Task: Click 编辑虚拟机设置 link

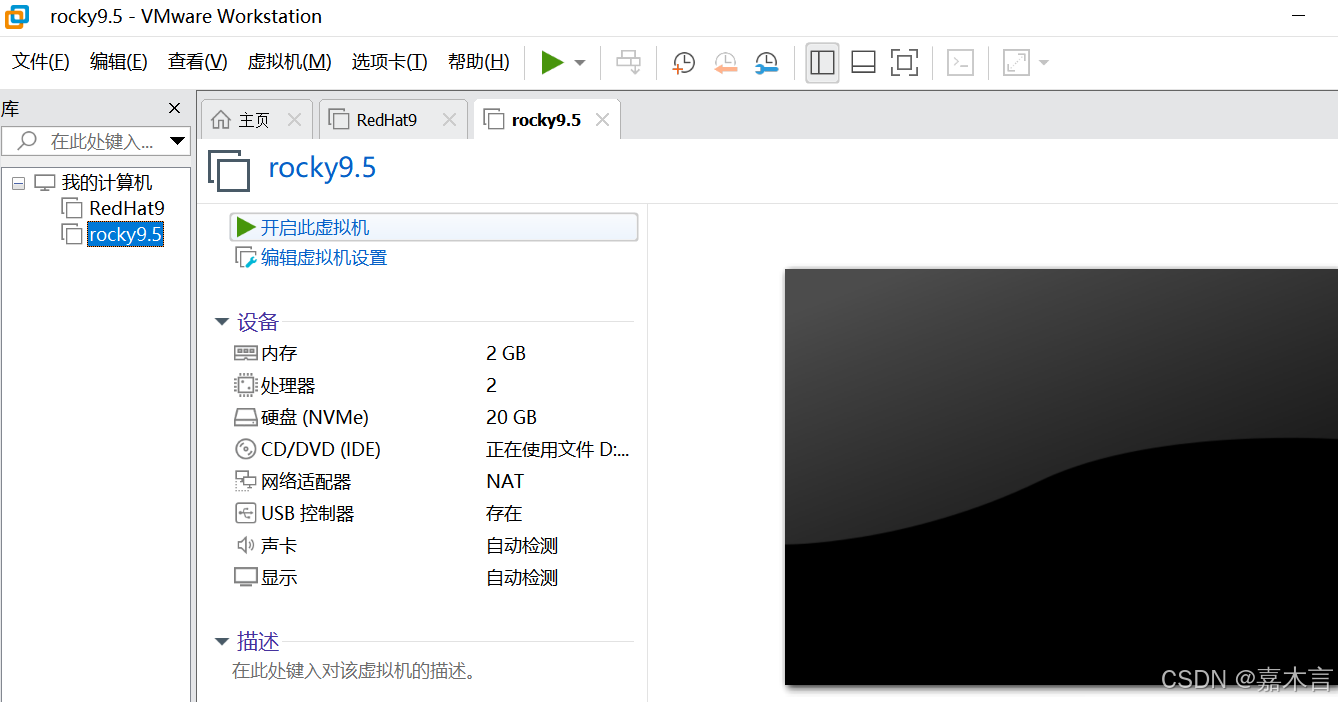Action: 324,258
